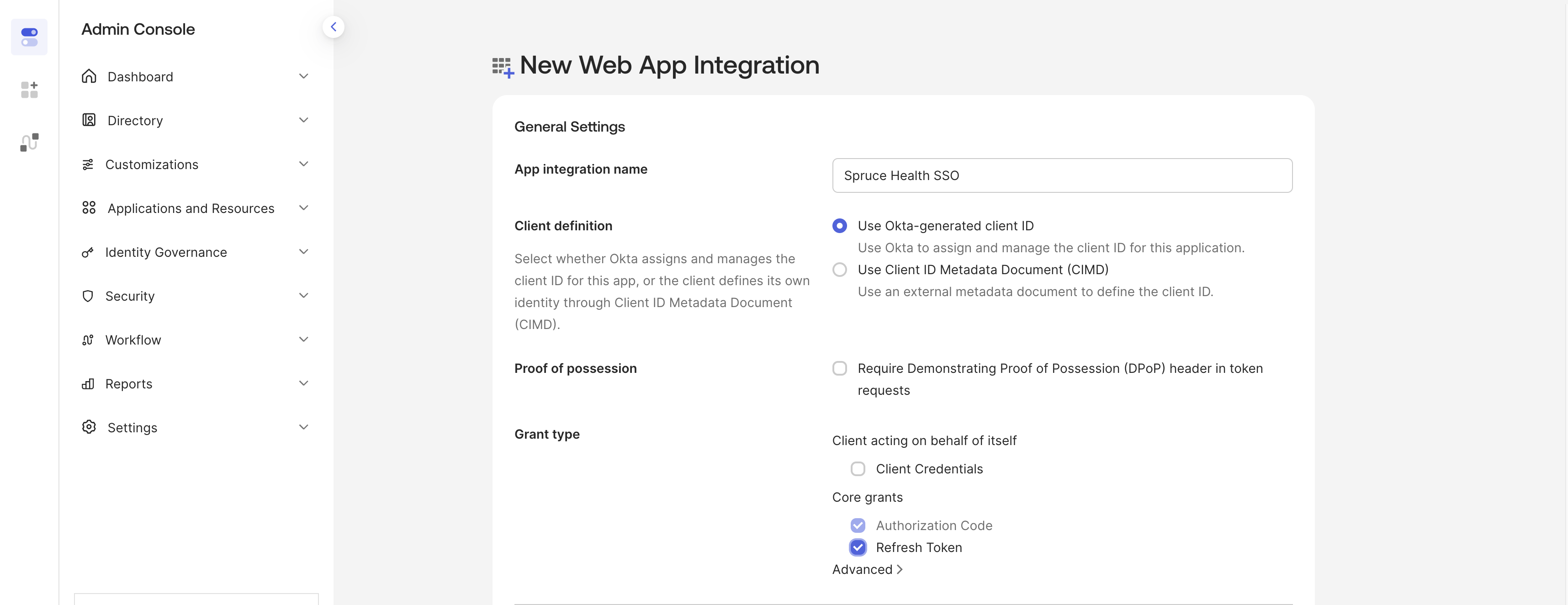
Task: Click the Reports bar-chart icon
Action: point(88,383)
